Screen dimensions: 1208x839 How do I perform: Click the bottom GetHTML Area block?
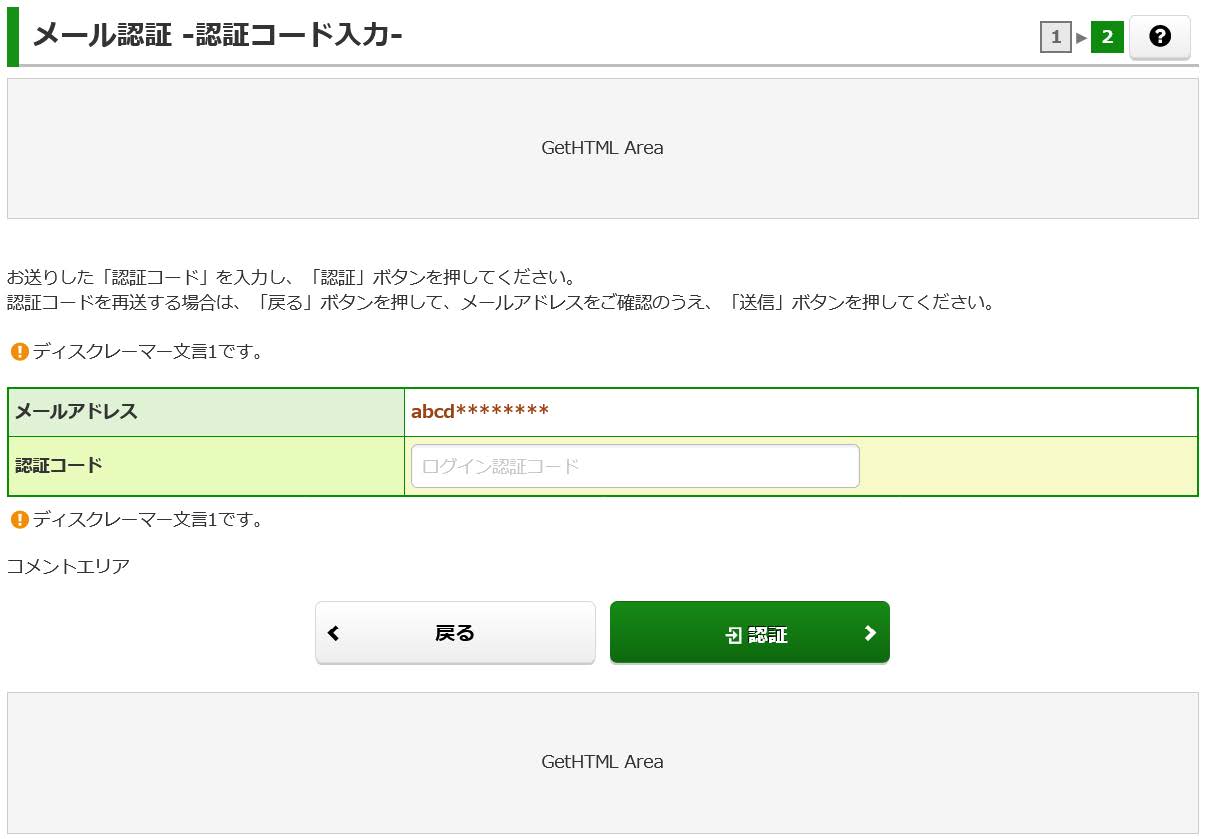click(x=603, y=762)
